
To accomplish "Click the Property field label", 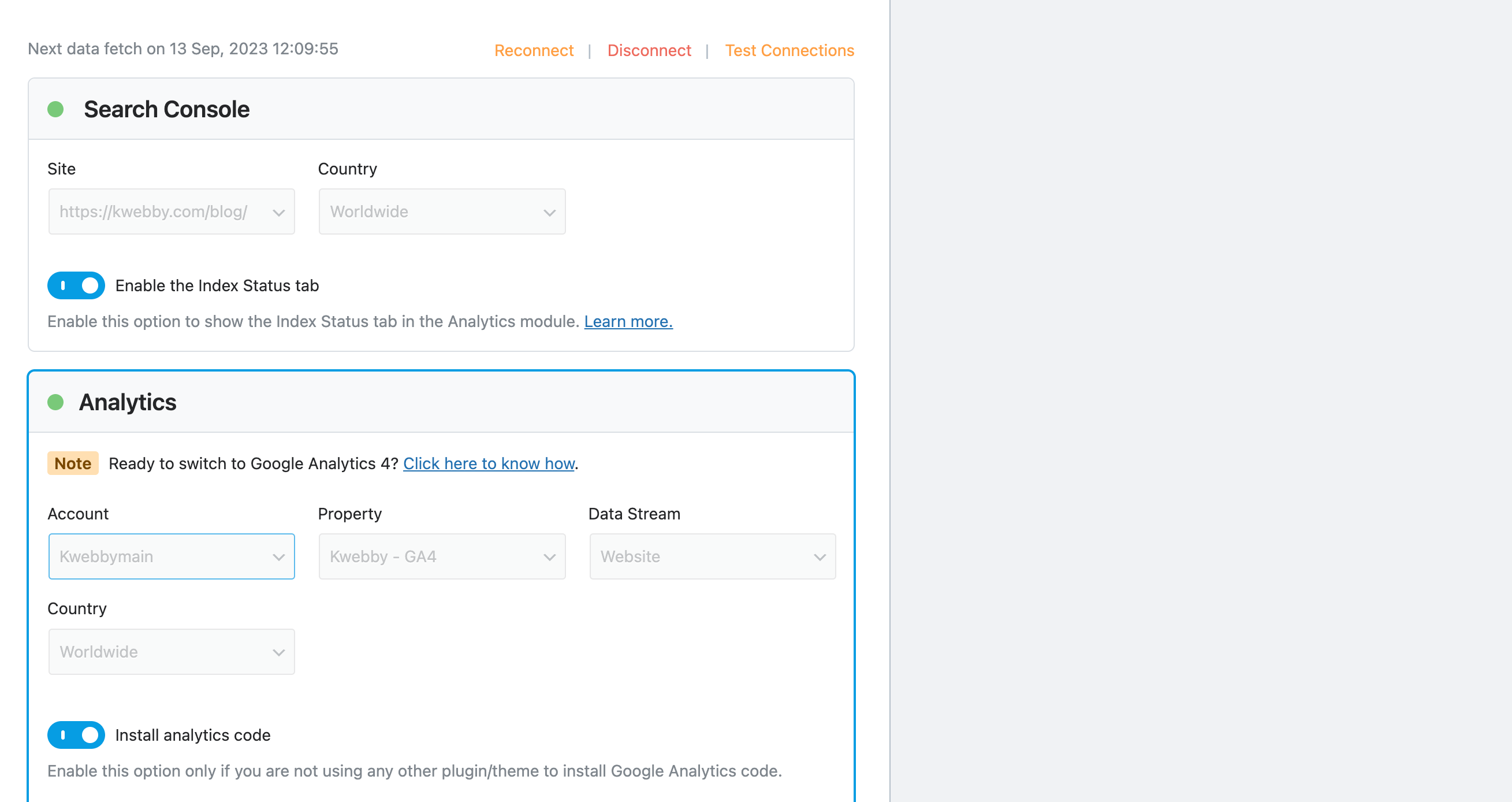I will tap(349, 514).
